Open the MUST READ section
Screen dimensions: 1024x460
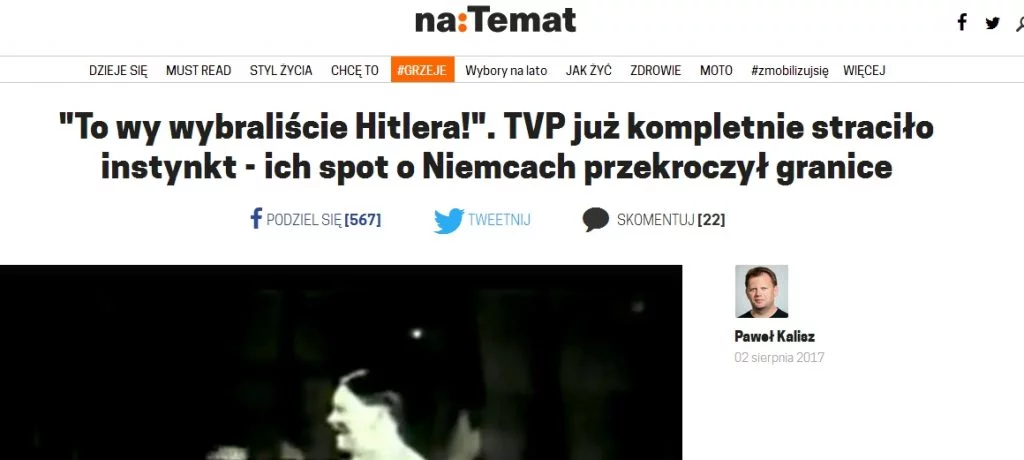tap(199, 71)
